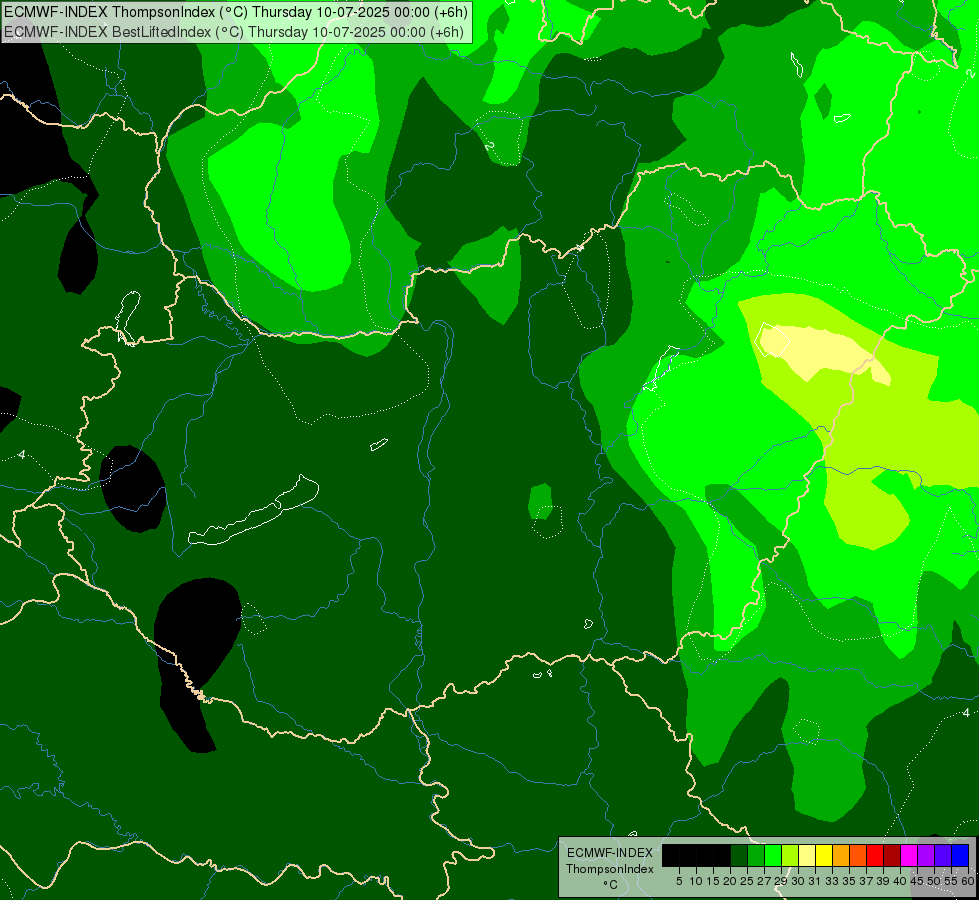Viewport: 979px width, 900px height.
Task: Click legend scale value 20
Action: pos(730,881)
